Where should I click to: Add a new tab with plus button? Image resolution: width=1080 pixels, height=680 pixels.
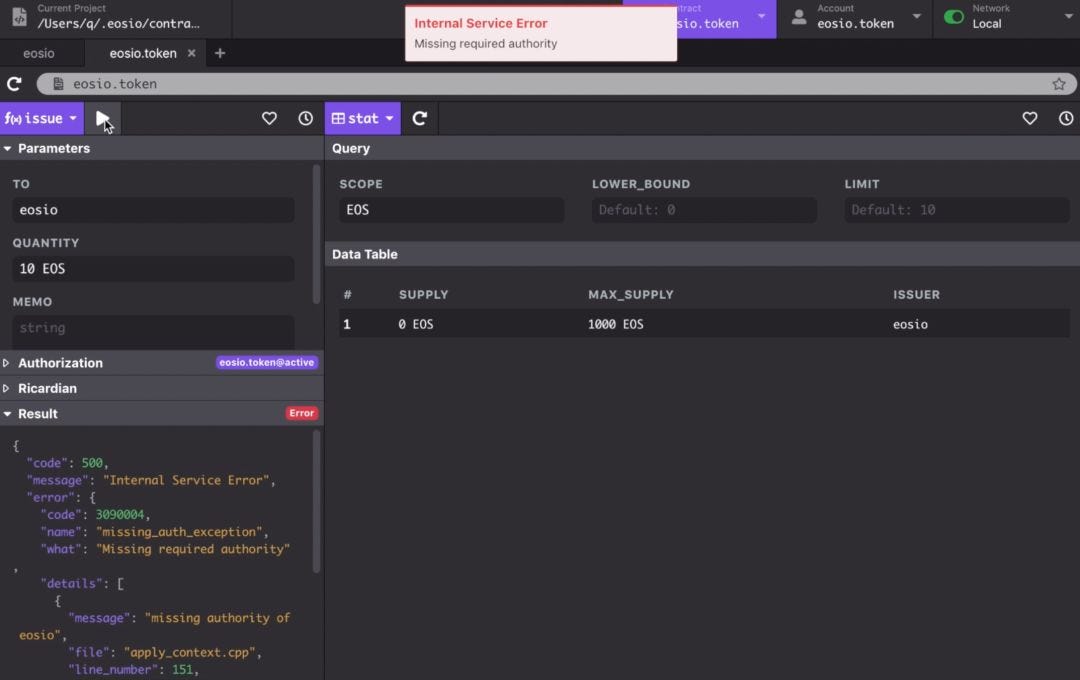(220, 53)
